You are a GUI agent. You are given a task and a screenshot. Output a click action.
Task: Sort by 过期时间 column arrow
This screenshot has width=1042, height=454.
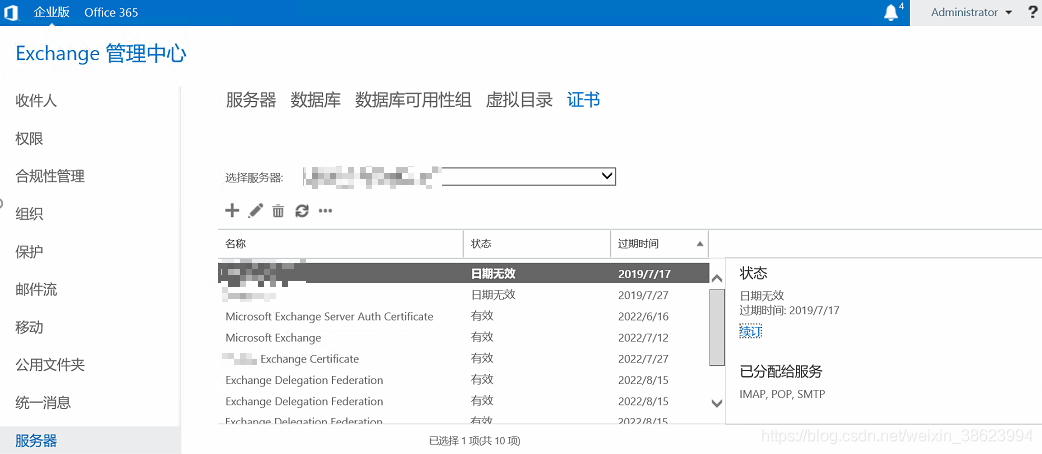(x=700, y=244)
